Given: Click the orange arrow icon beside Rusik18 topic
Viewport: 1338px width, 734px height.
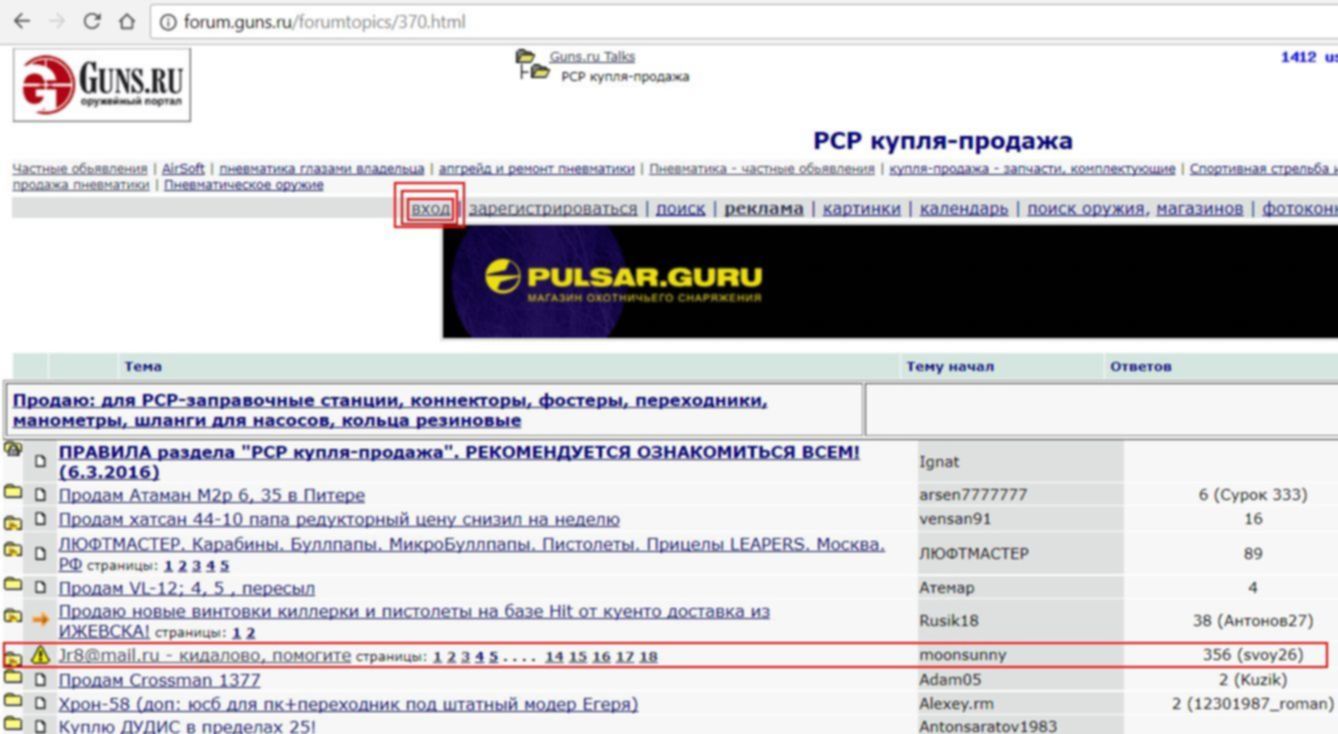Looking at the screenshot, I should pyautogui.click(x=40, y=620).
